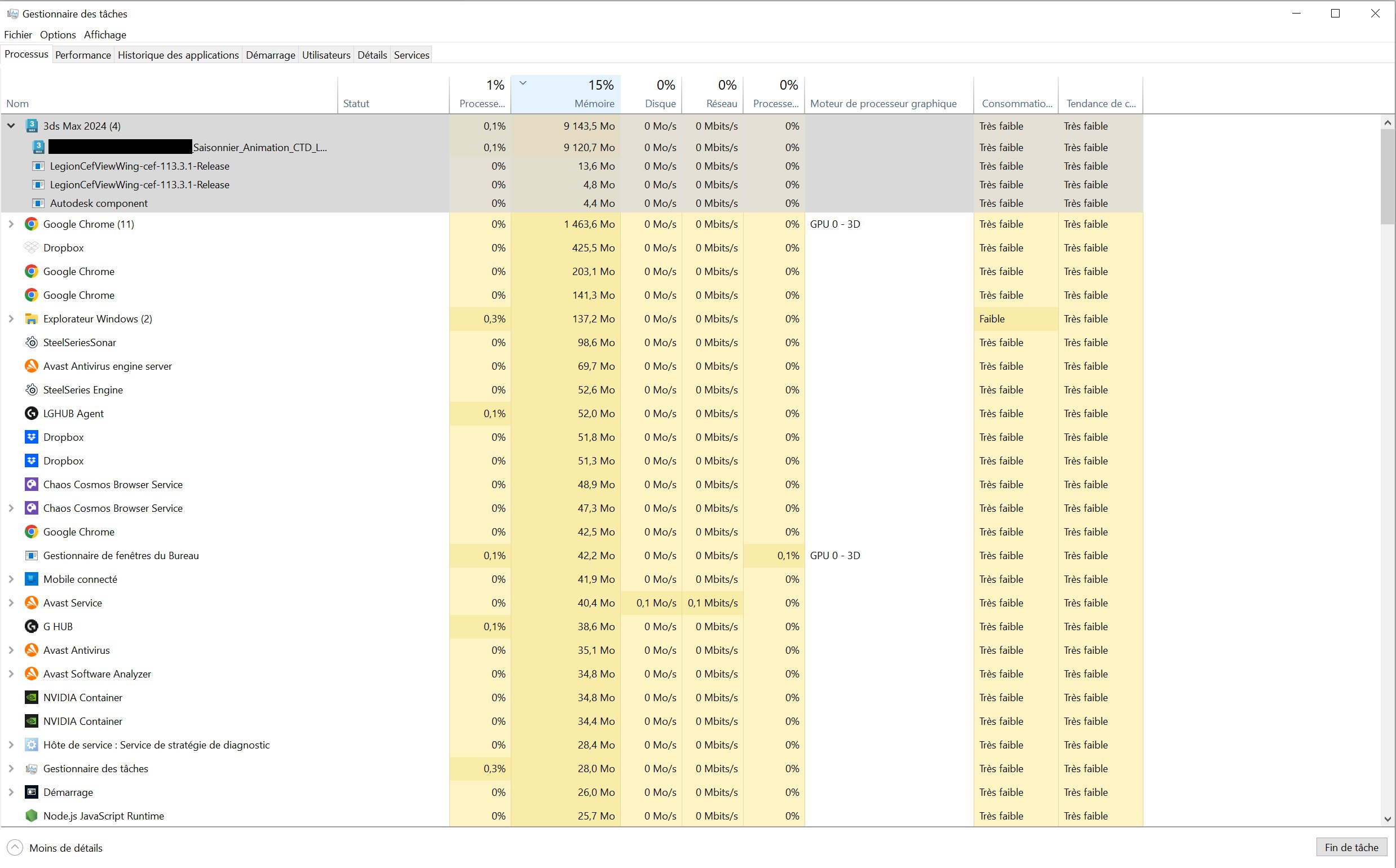
Task: Open the Affichage menu
Action: [105, 35]
